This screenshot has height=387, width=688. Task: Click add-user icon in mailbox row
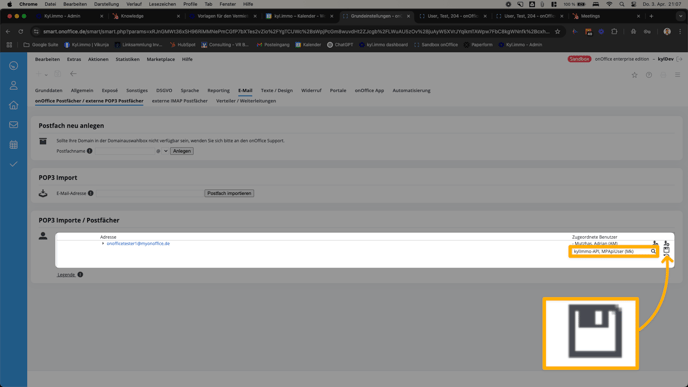[x=666, y=243]
